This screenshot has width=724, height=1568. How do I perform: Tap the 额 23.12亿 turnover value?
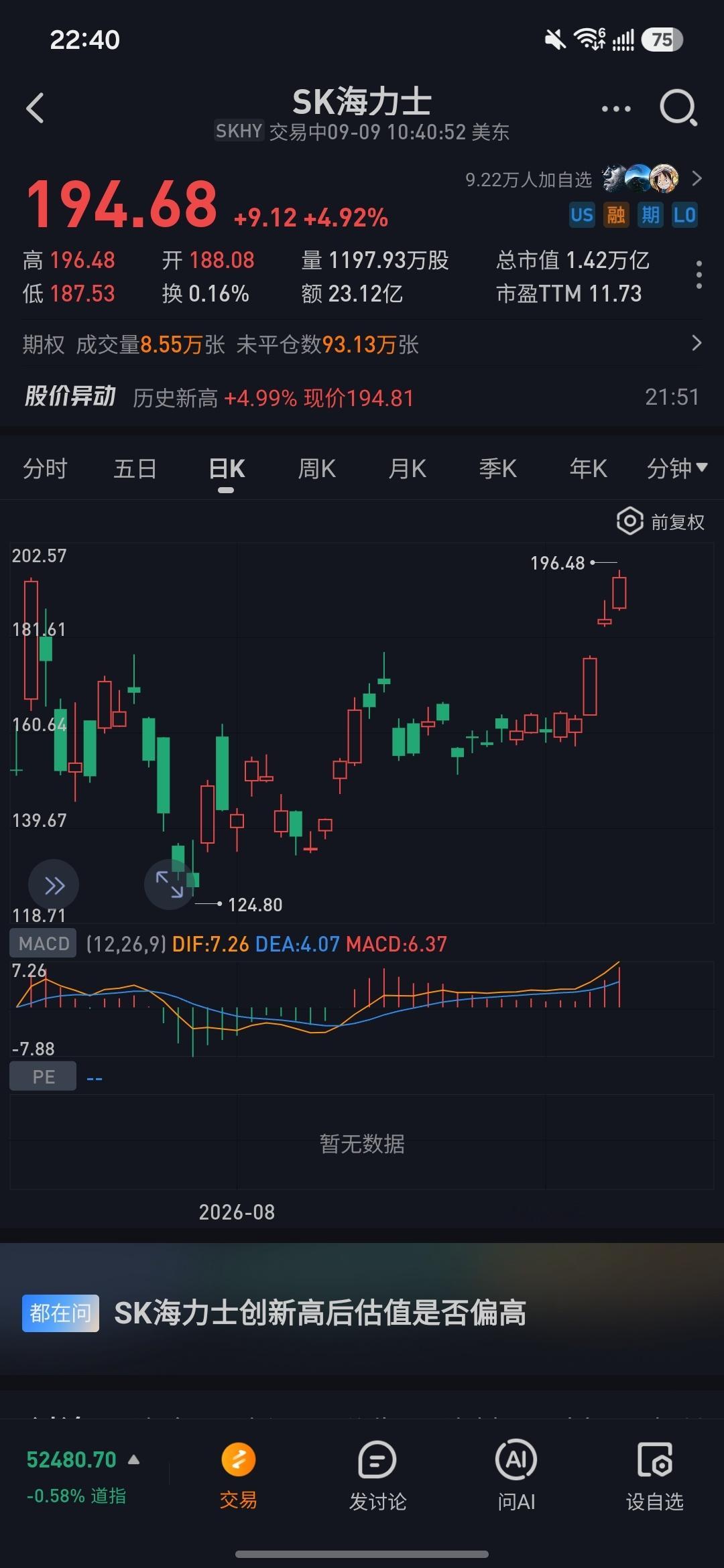click(x=353, y=293)
